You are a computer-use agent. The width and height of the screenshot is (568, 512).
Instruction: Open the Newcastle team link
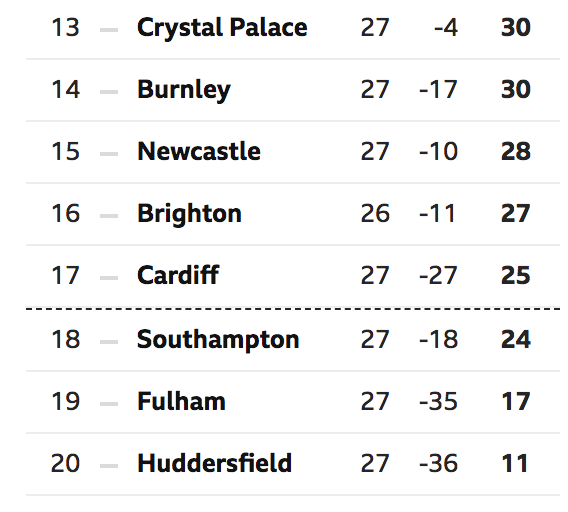click(x=199, y=151)
